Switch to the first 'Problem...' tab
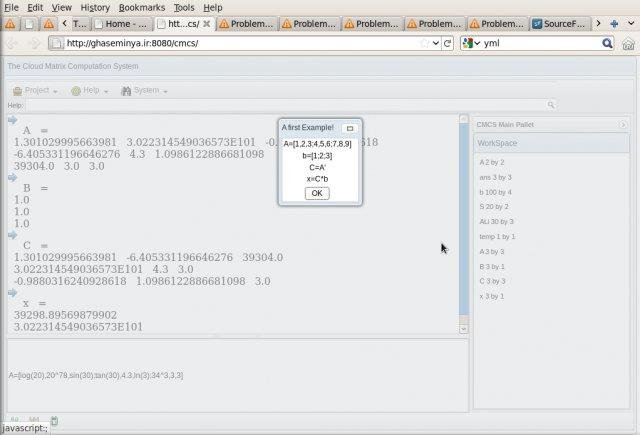The width and height of the screenshot is (640, 435). point(247,24)
